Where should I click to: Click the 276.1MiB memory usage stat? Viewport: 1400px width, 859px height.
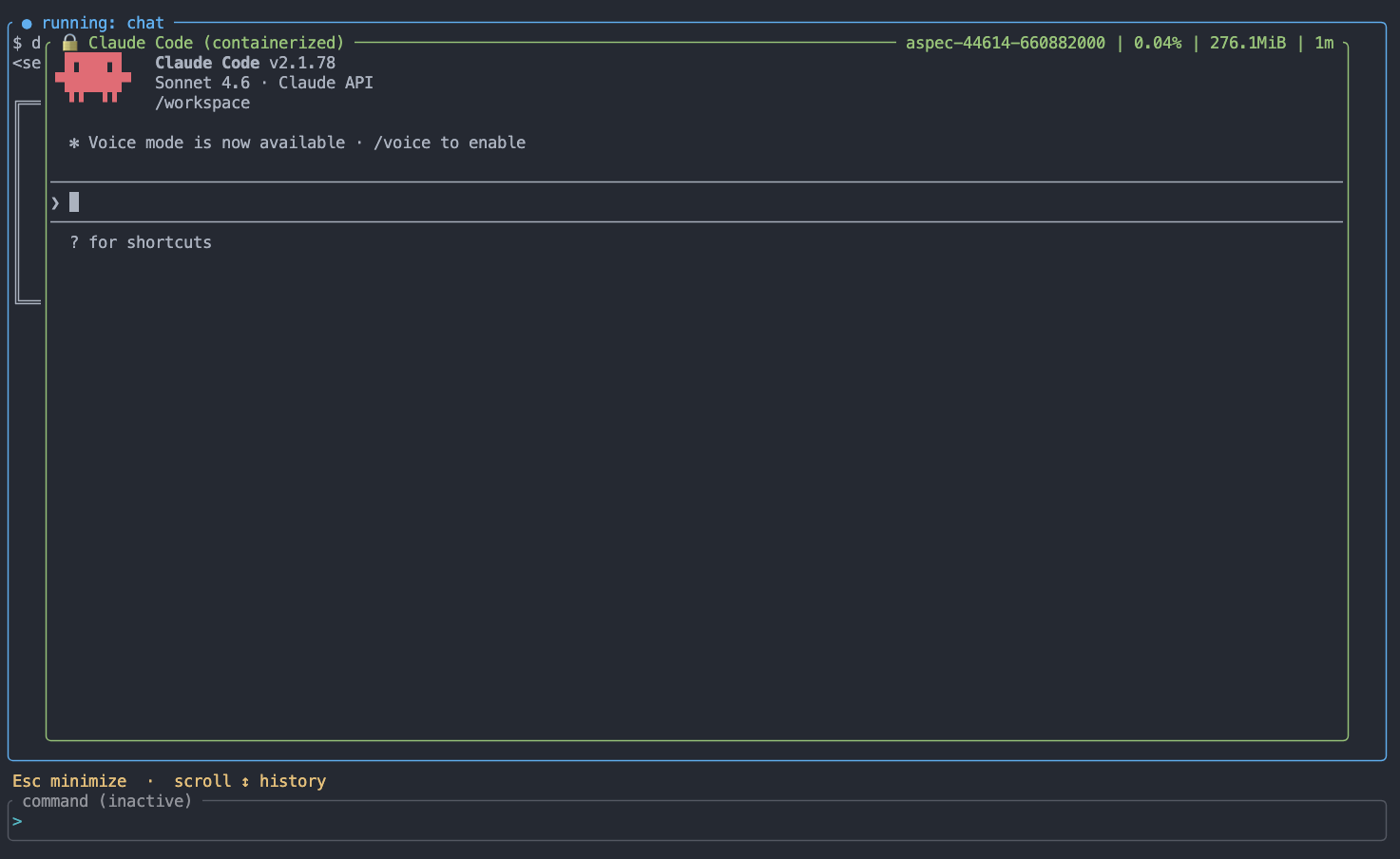tap(1247, 43)
